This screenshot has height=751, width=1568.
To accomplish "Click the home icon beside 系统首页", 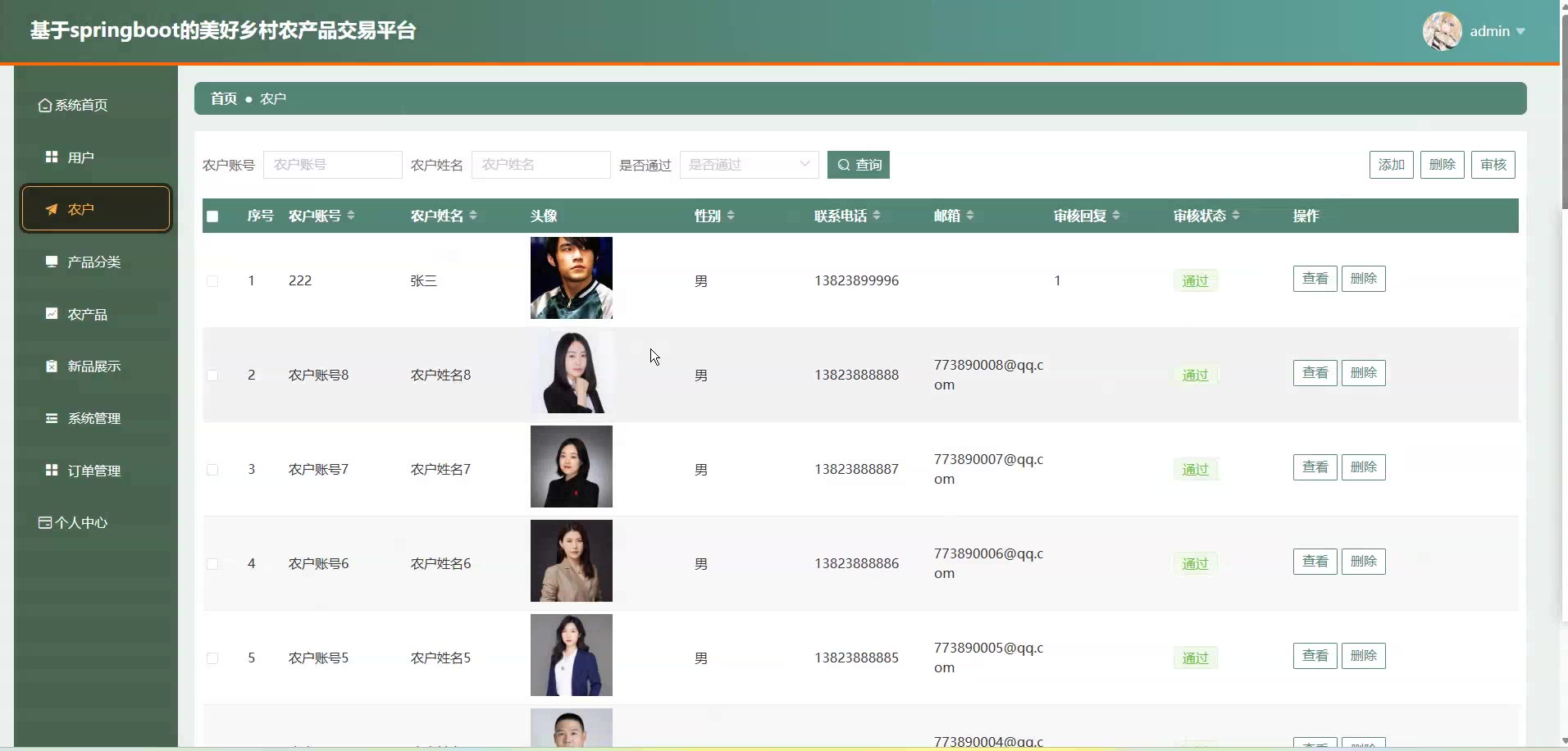I will pos(45,105).
